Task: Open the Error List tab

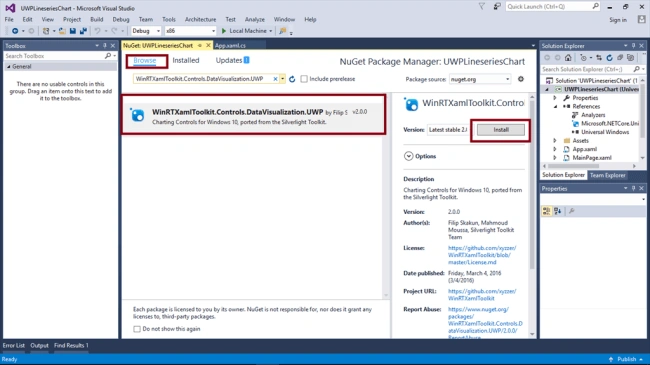Action: pyautogui.click(x=14, y=346)
